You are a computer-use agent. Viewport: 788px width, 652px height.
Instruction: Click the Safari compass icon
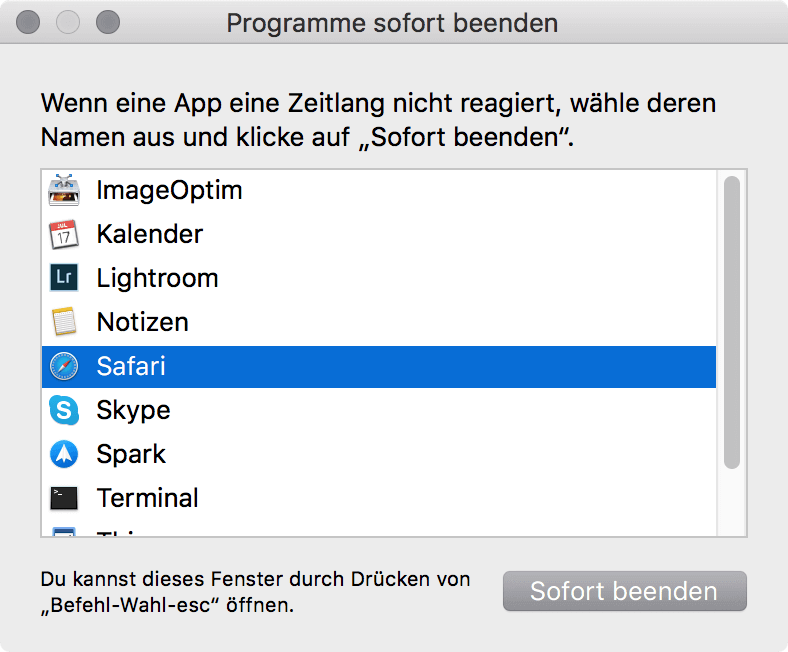click(x=64, y=366)
